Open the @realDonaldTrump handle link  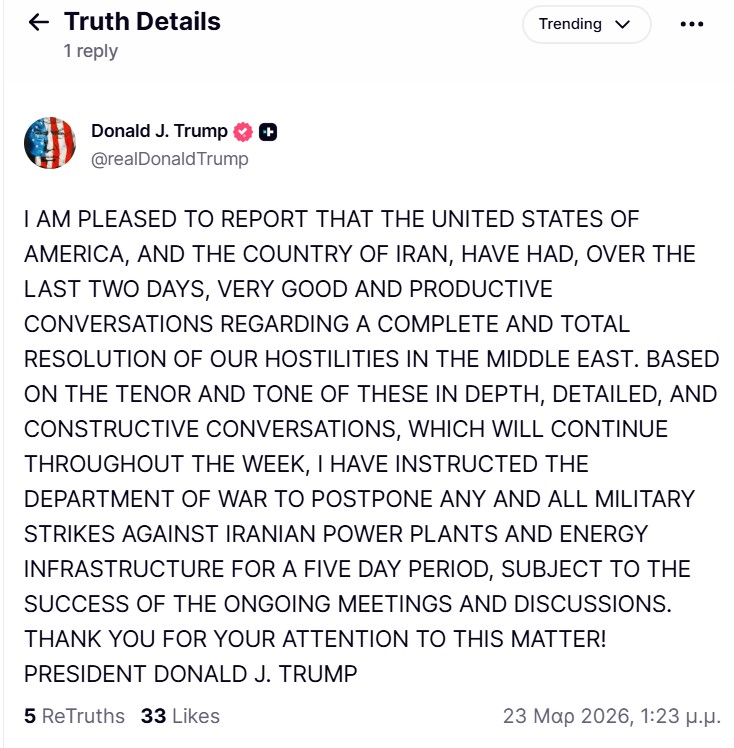(169, 159)
